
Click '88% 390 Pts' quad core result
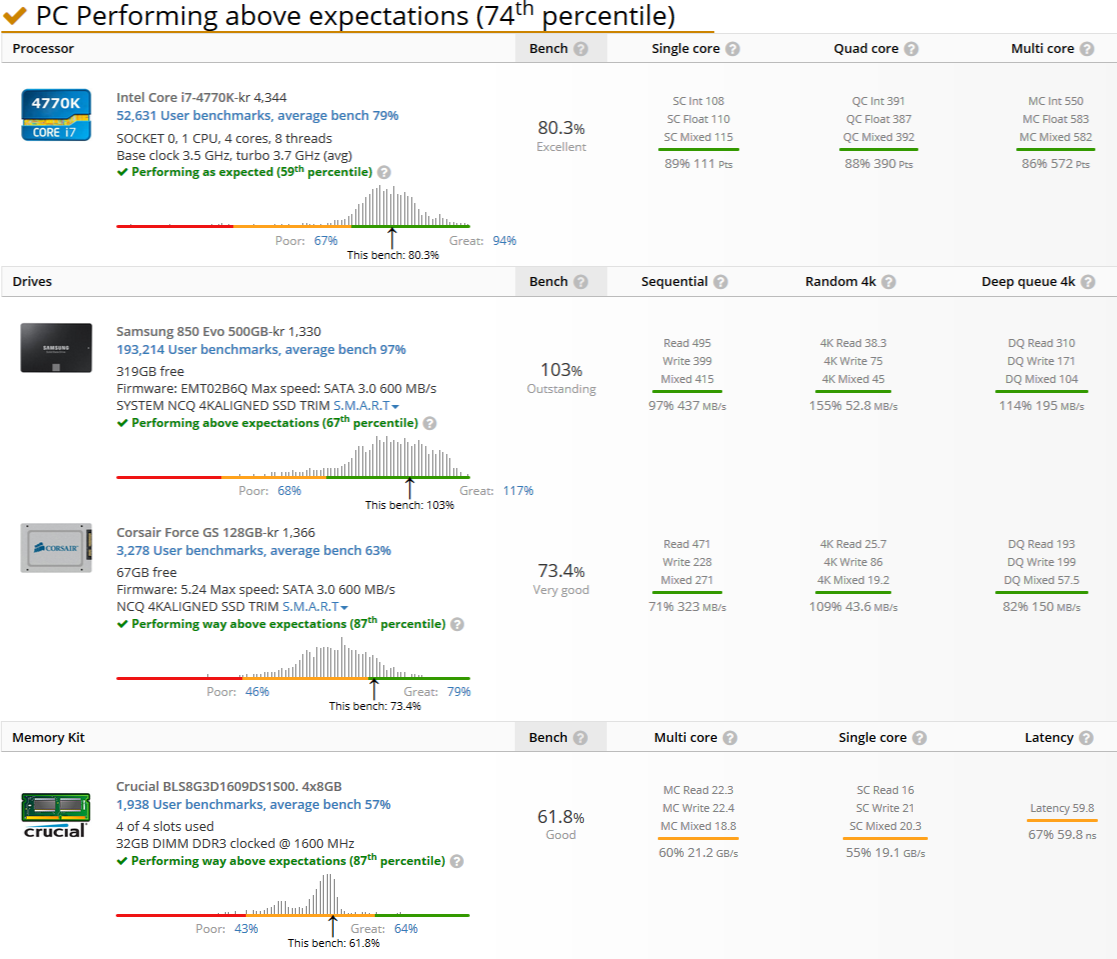click(x=878, y=164)
